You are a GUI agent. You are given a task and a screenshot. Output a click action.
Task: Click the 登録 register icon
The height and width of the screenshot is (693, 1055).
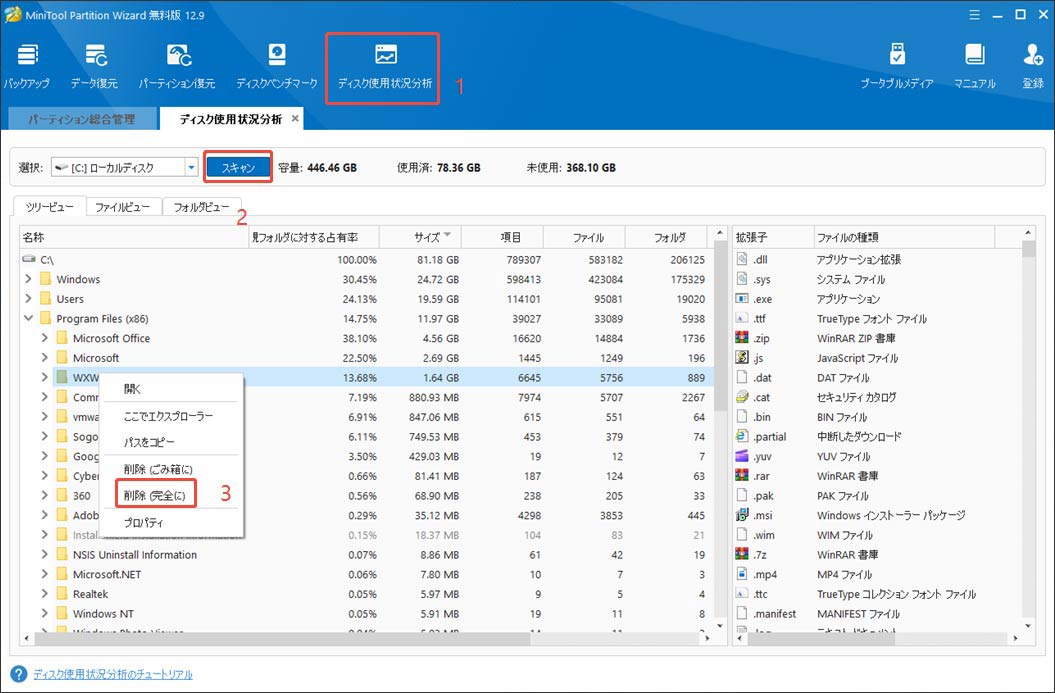(x=1033, y=66)
